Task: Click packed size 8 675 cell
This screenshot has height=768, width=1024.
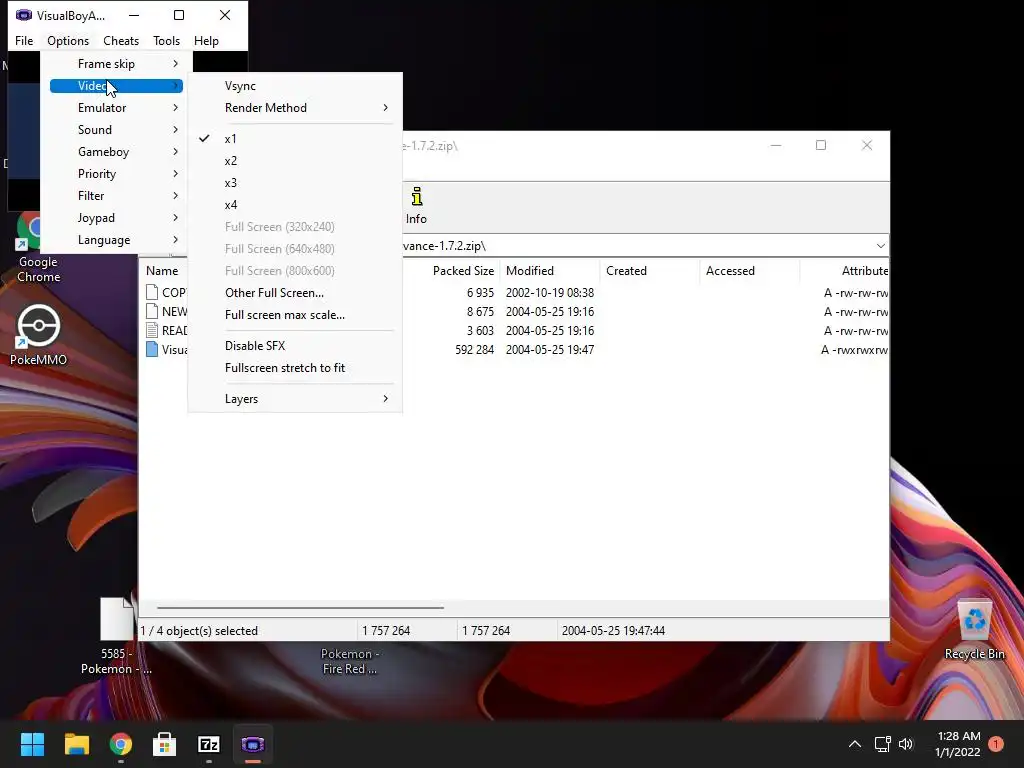Action: click(480, 312)
